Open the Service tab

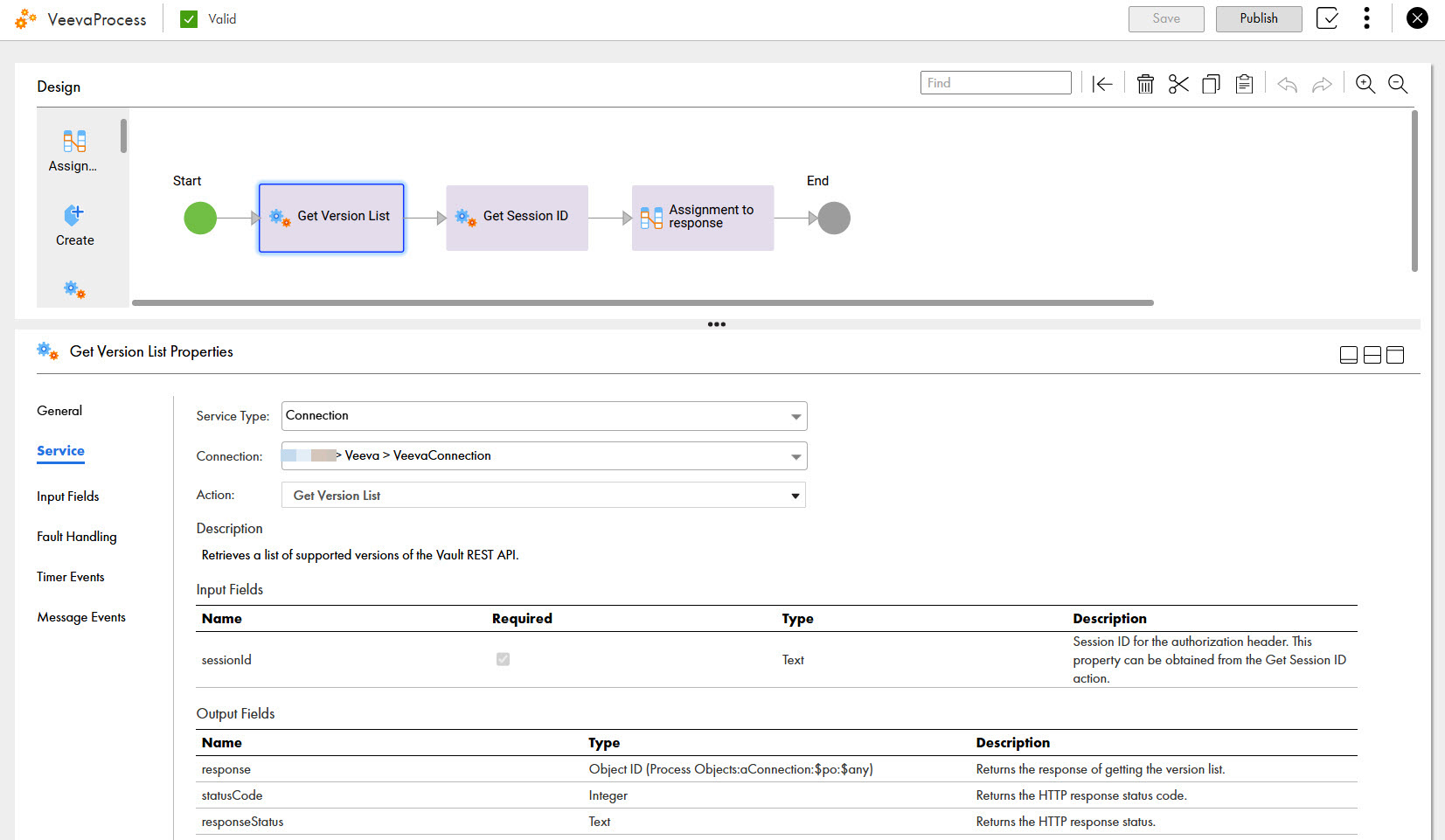click(60, 451)
